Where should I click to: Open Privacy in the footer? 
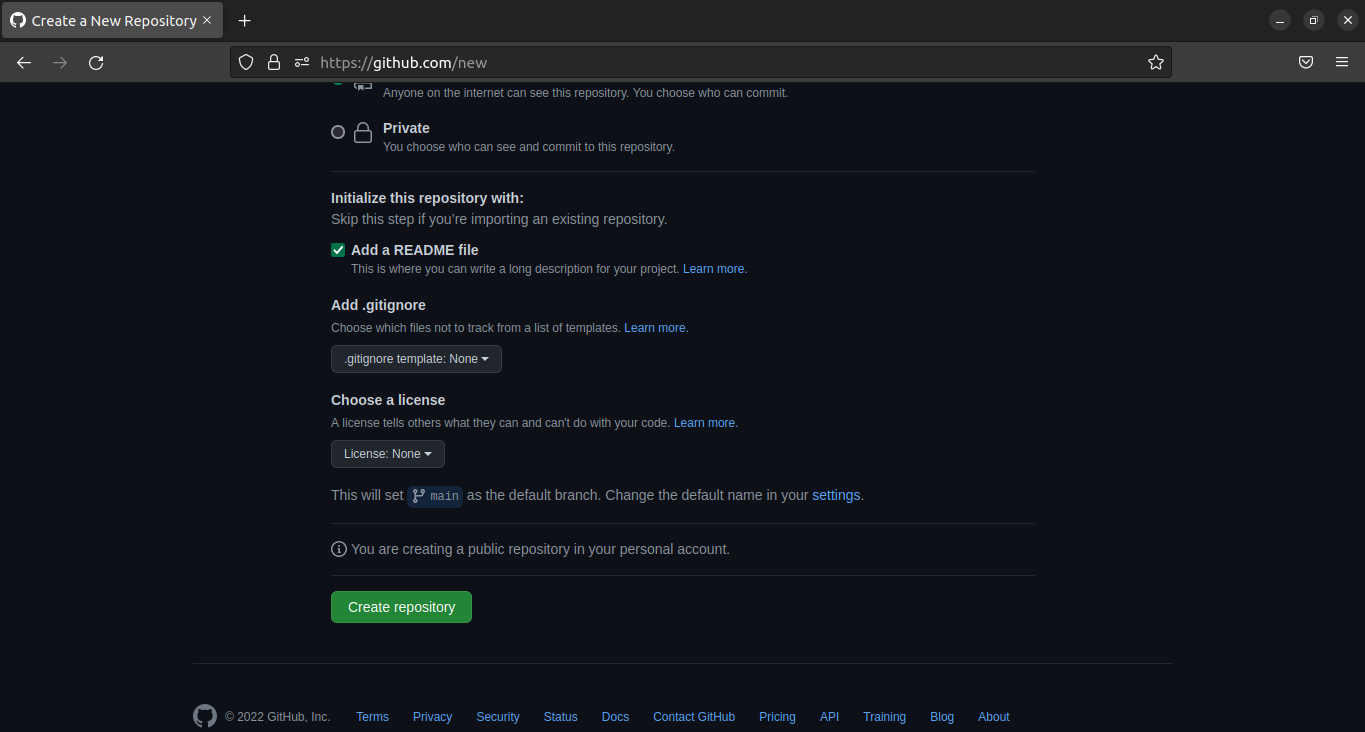coord(432,717)
